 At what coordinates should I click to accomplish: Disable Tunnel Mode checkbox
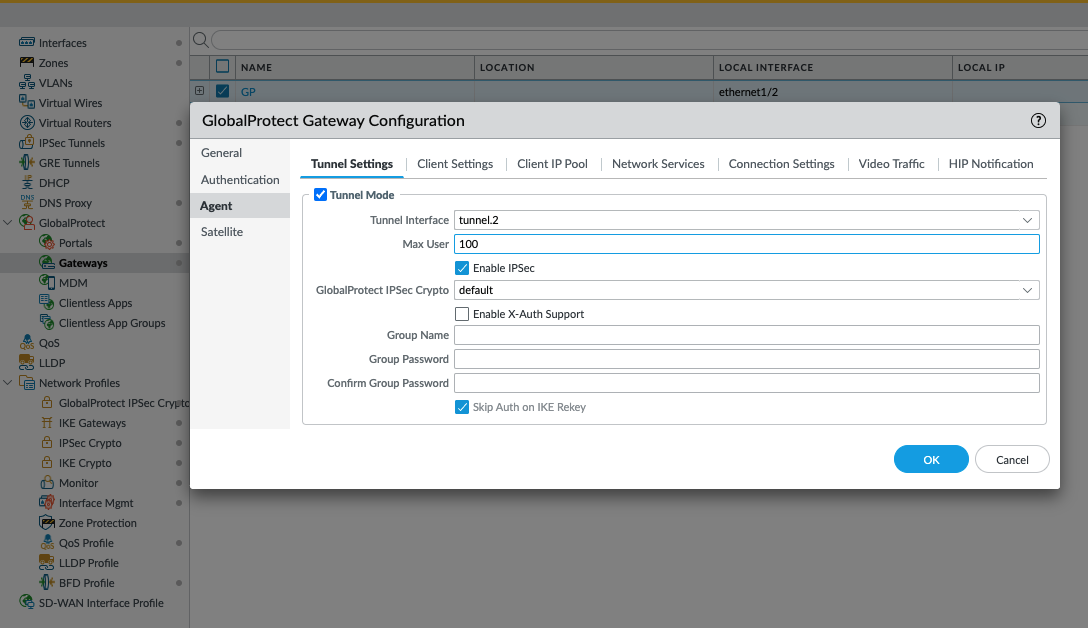click(320, 194)
